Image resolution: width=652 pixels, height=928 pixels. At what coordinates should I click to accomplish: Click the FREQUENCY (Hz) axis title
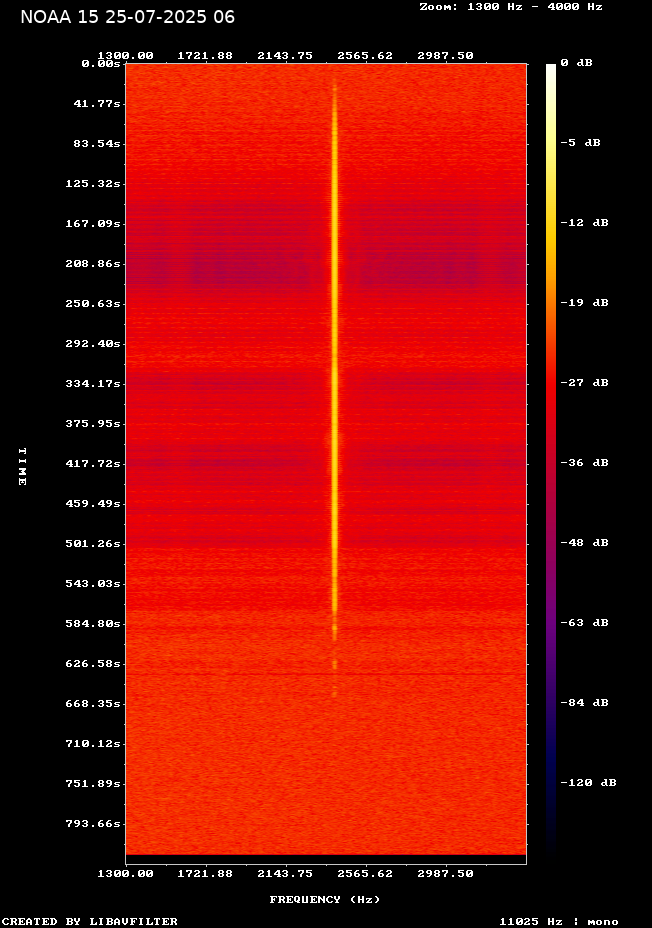(x=325, y=900)
